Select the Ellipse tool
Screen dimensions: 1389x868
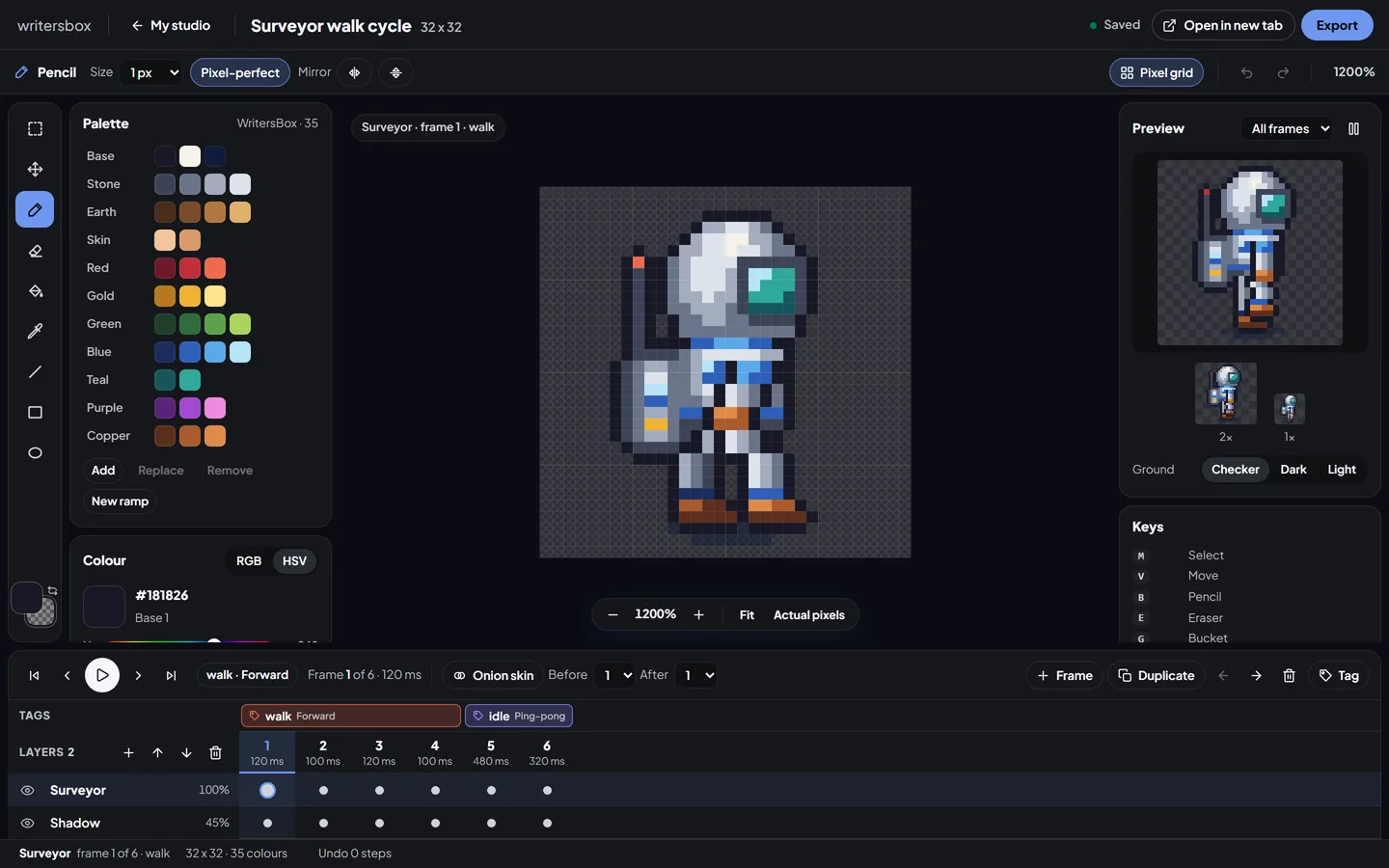(35, 453)
